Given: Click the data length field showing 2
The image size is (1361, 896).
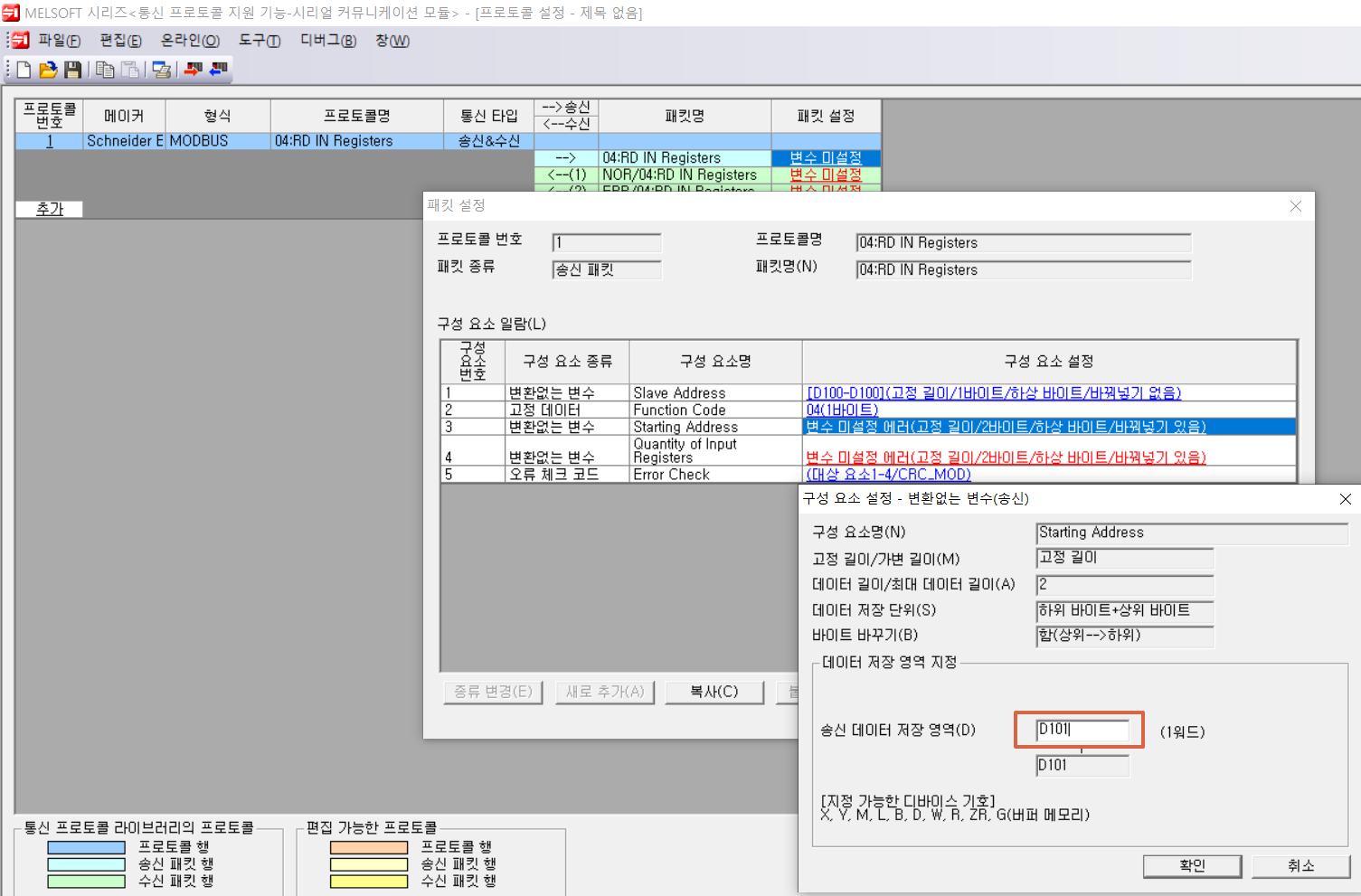Looking at the screenshot, I should point(1124,585).
